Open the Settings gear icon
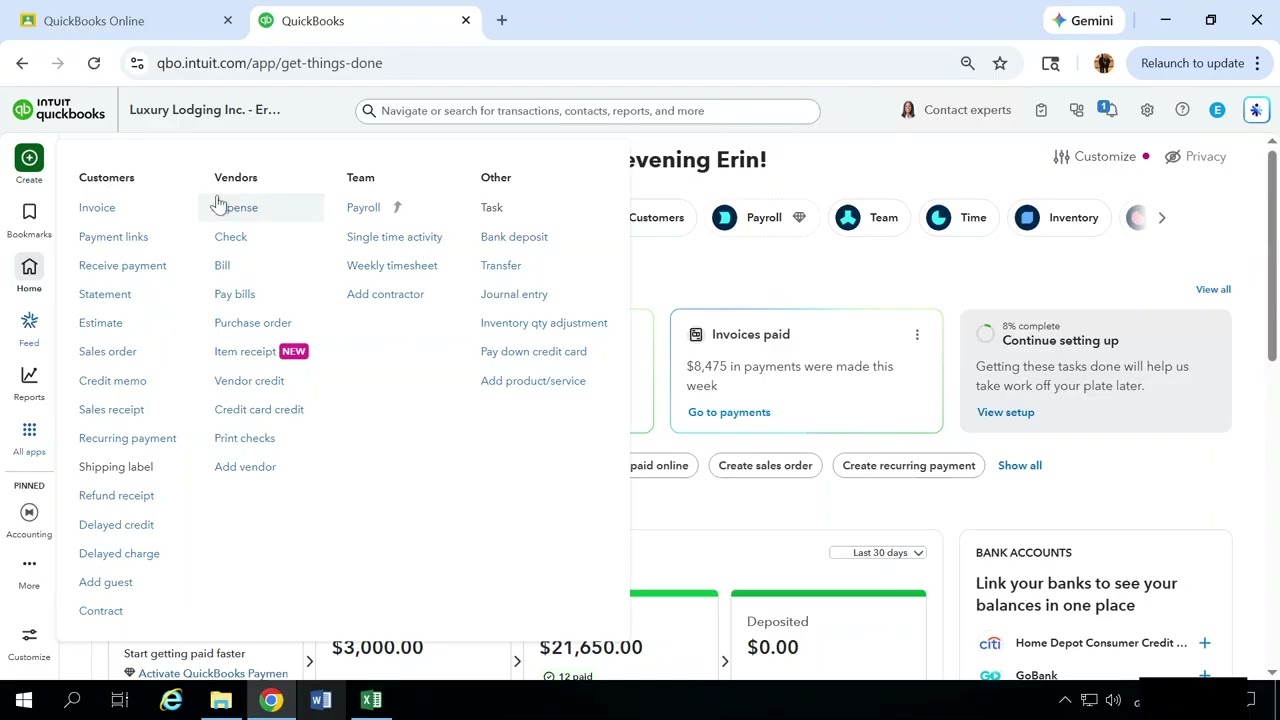This screenshot has width=1280, height=720. (1147, 110)
